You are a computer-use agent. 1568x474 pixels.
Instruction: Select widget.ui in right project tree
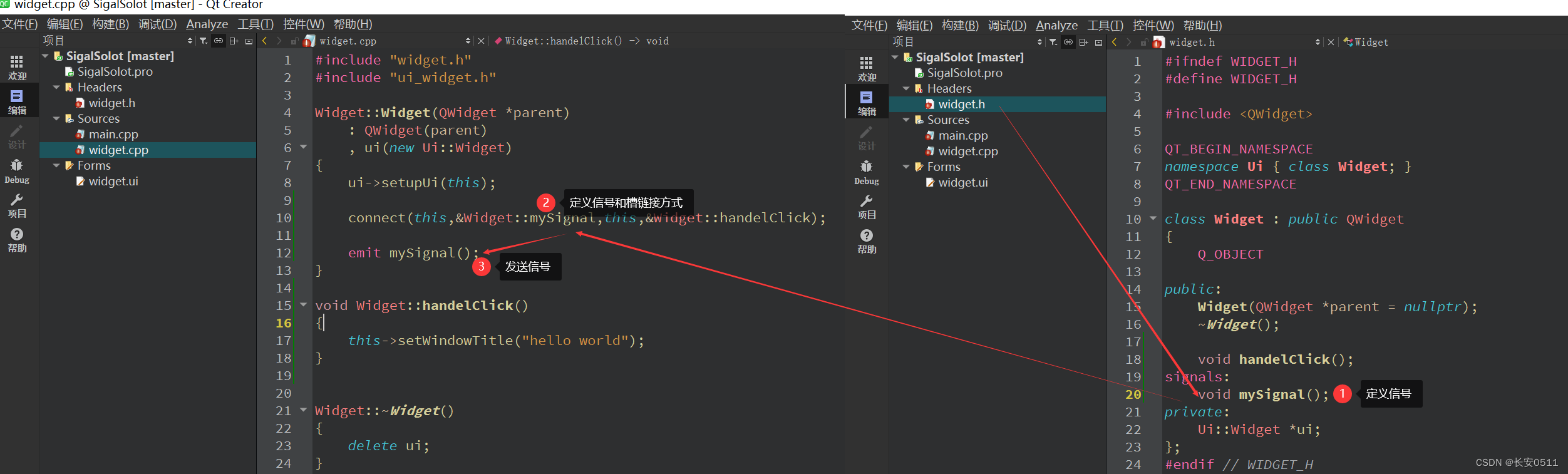963,182
